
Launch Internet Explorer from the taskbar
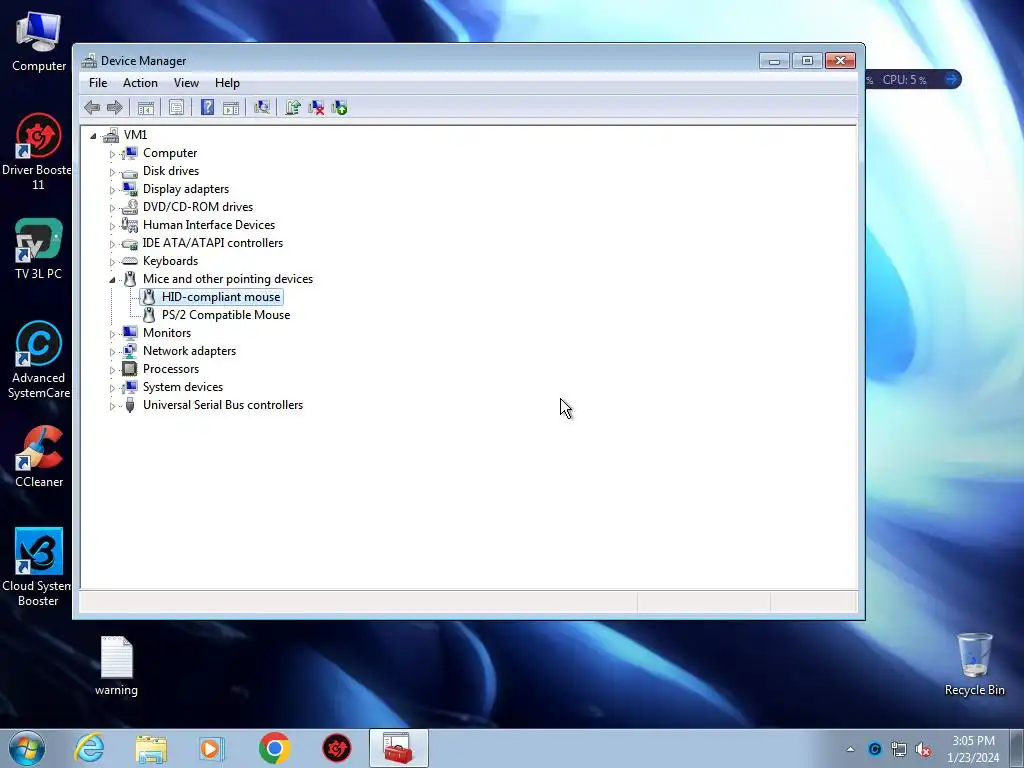pos(89,748)
